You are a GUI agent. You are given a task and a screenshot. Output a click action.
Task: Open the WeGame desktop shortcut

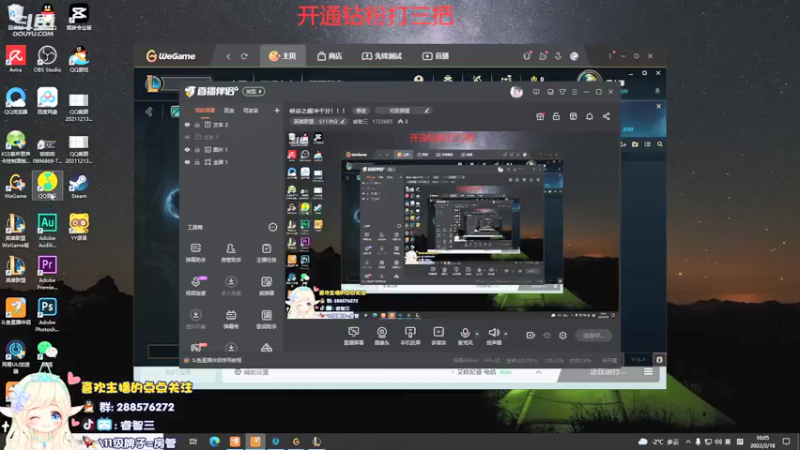click(16, 186)
